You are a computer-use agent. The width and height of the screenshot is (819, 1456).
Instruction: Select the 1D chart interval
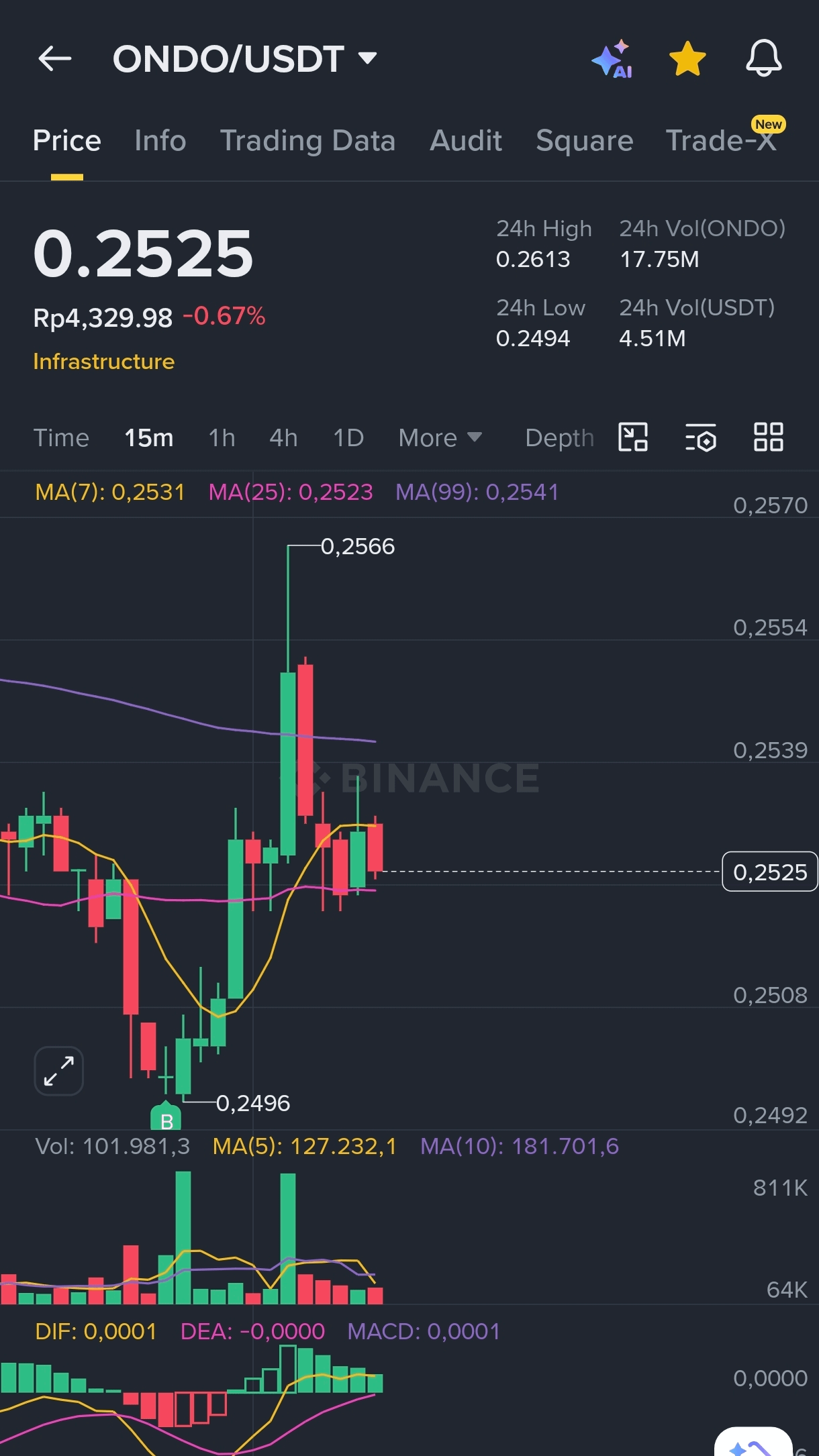click(x=348, y=438)
